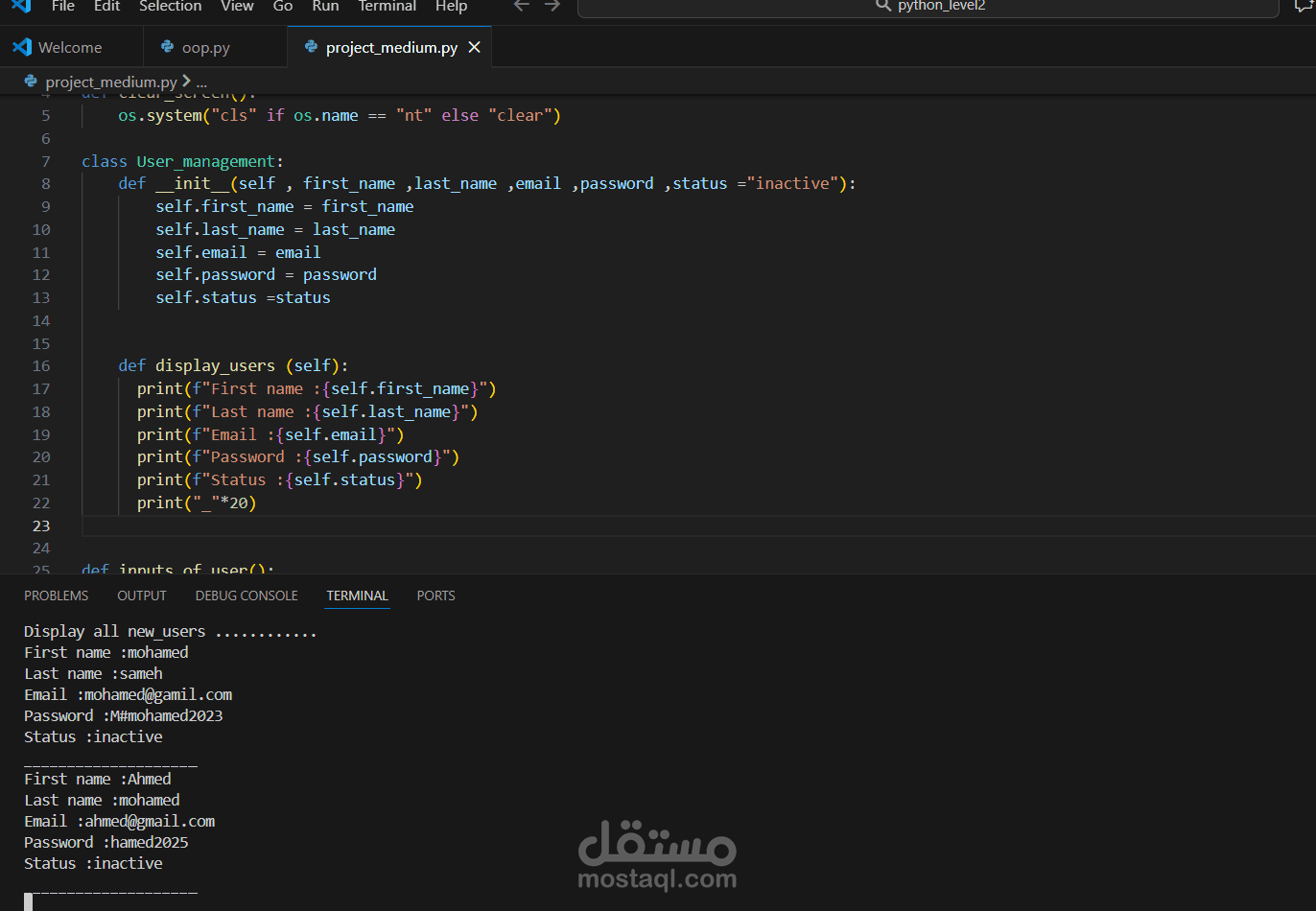This screenshot has height=911, width=1316.
Task: Click 'Email :mohamed@gamil.com' in terminal
Action: pyautogui.click(x=128, y=694)
